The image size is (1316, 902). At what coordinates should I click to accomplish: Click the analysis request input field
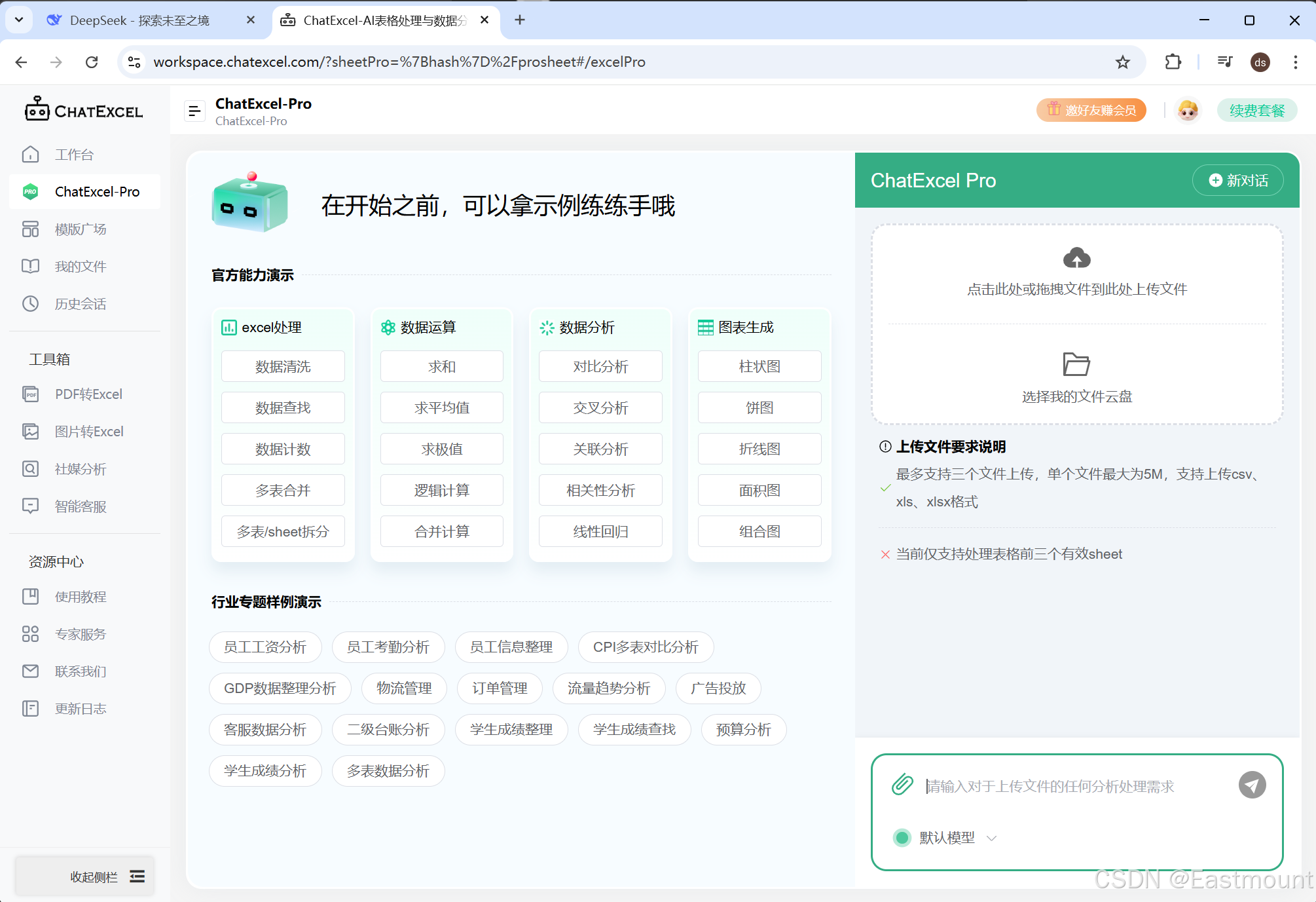1074,786
